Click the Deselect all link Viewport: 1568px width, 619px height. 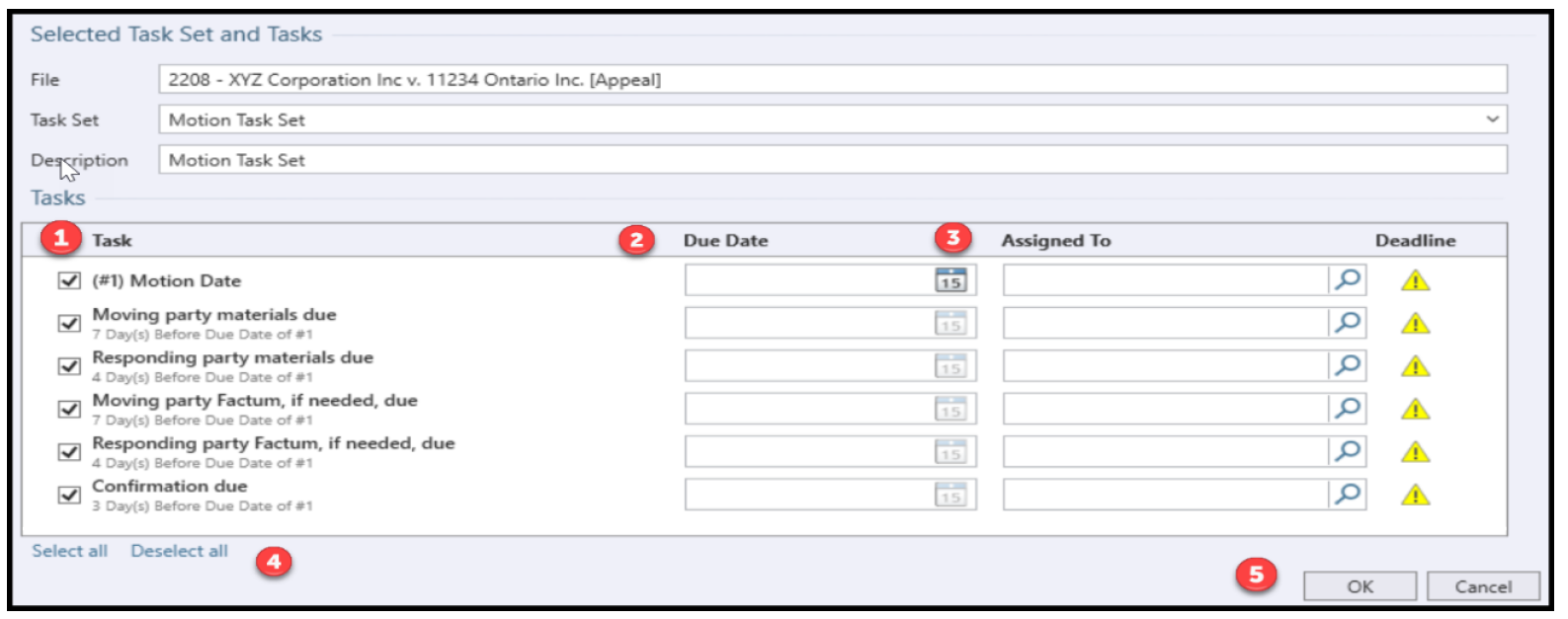[179, 551]
